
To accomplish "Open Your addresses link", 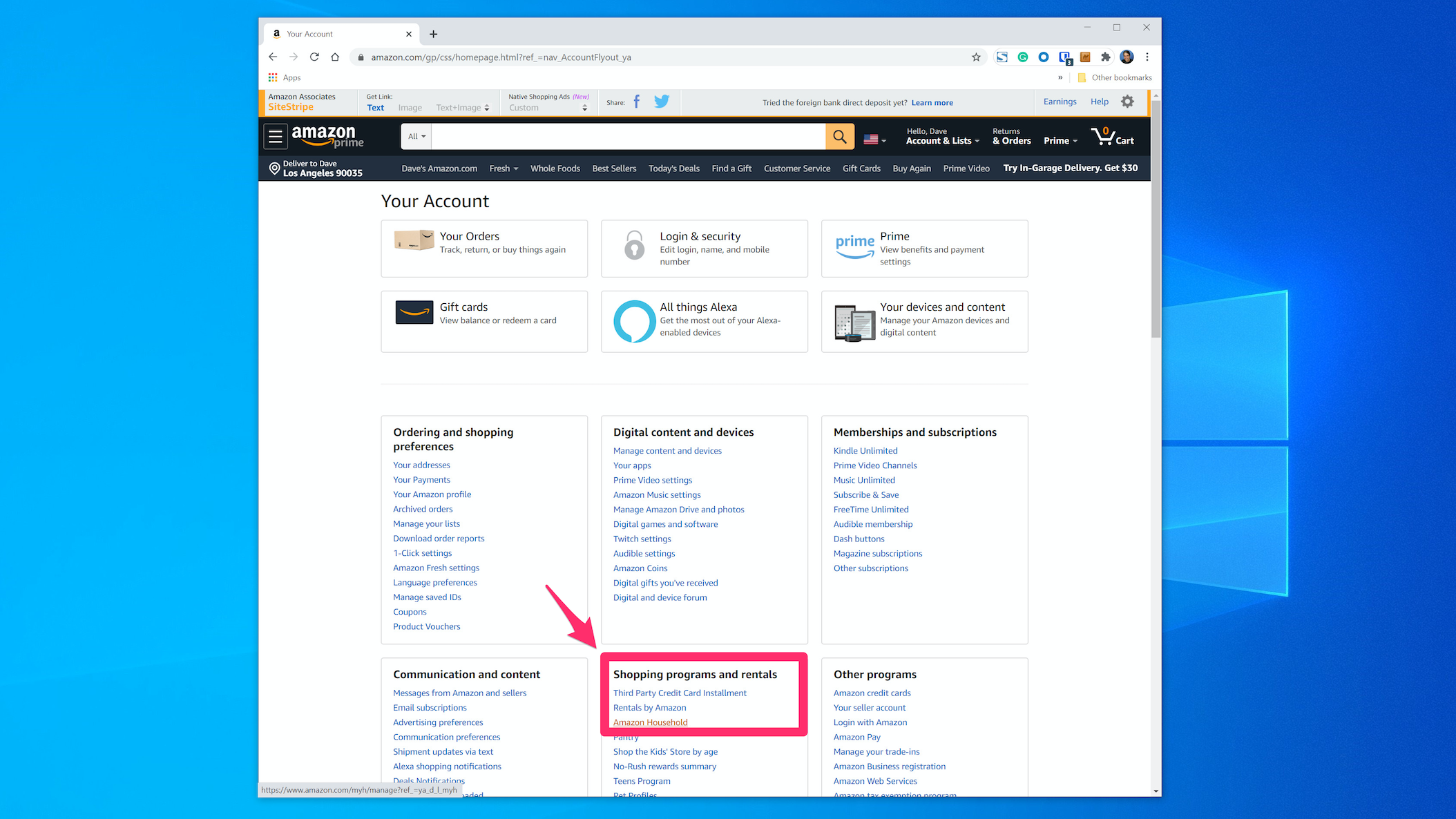I will tap(421, 465).
